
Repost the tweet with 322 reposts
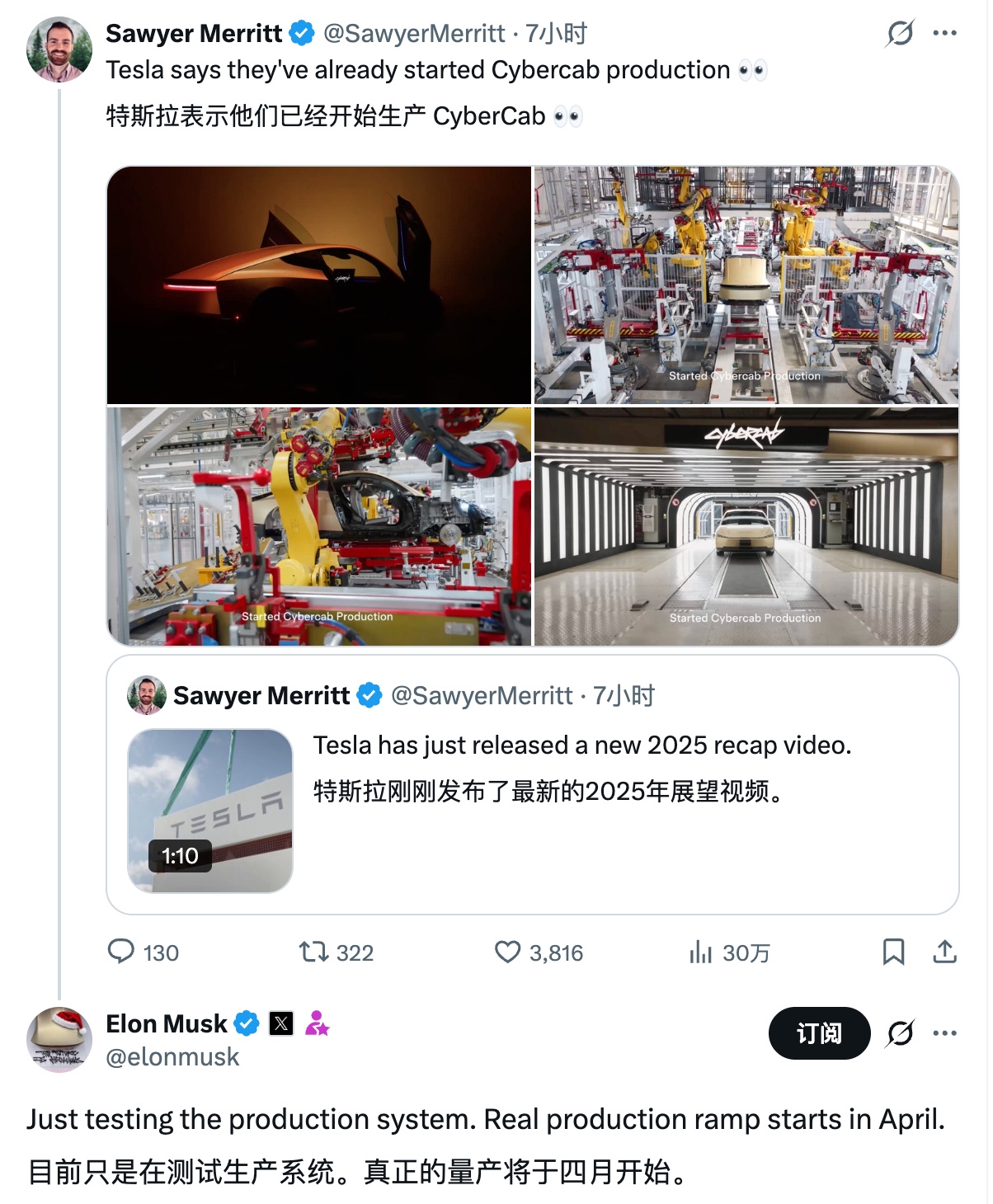[313, 952]
